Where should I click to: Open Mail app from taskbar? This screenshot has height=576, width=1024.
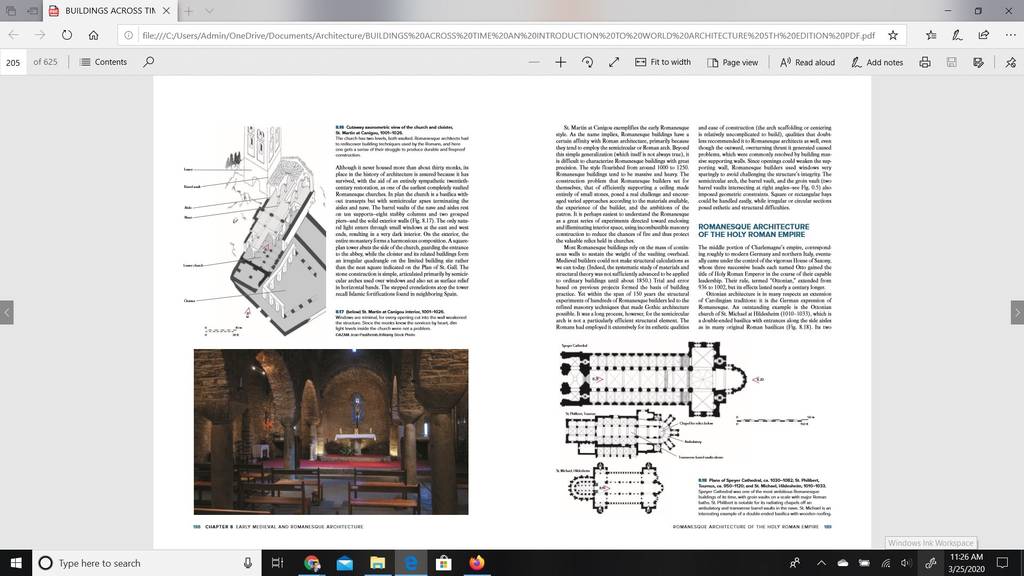(345, 563)
